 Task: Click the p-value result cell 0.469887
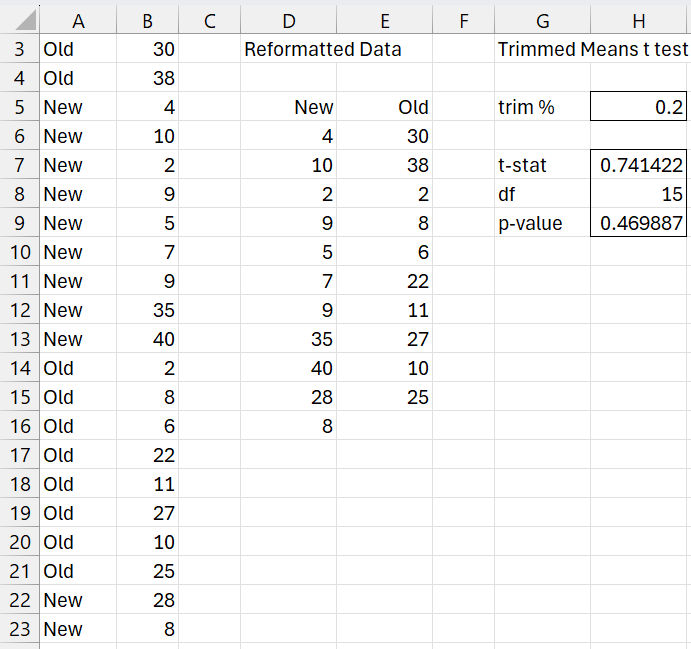pos(639,223)
